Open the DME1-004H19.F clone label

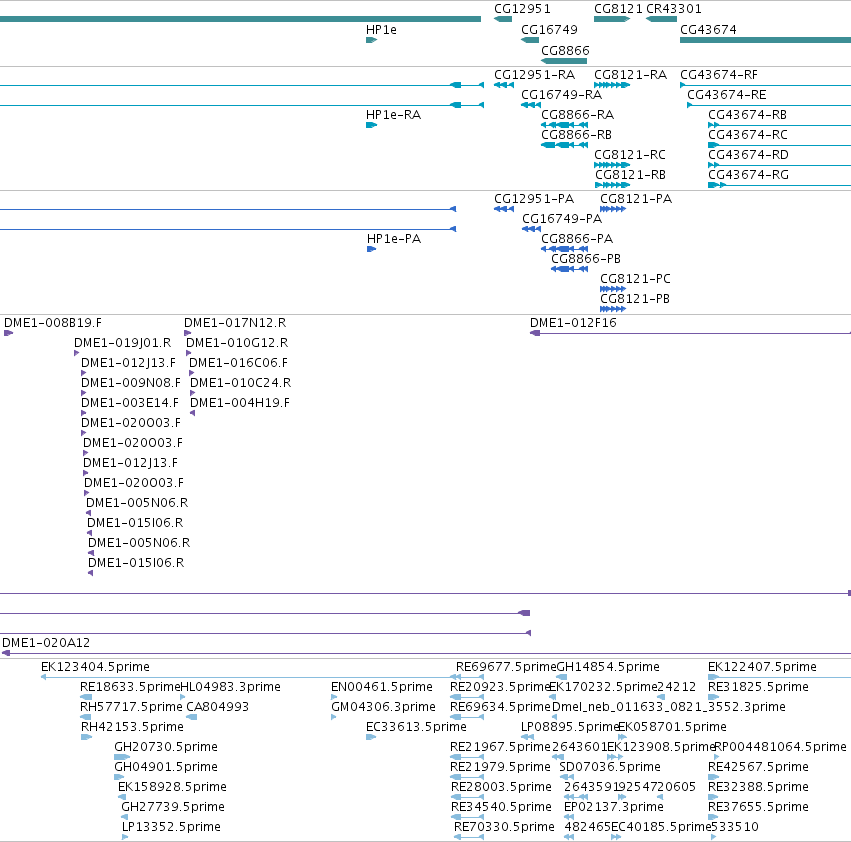coord(240,403)
